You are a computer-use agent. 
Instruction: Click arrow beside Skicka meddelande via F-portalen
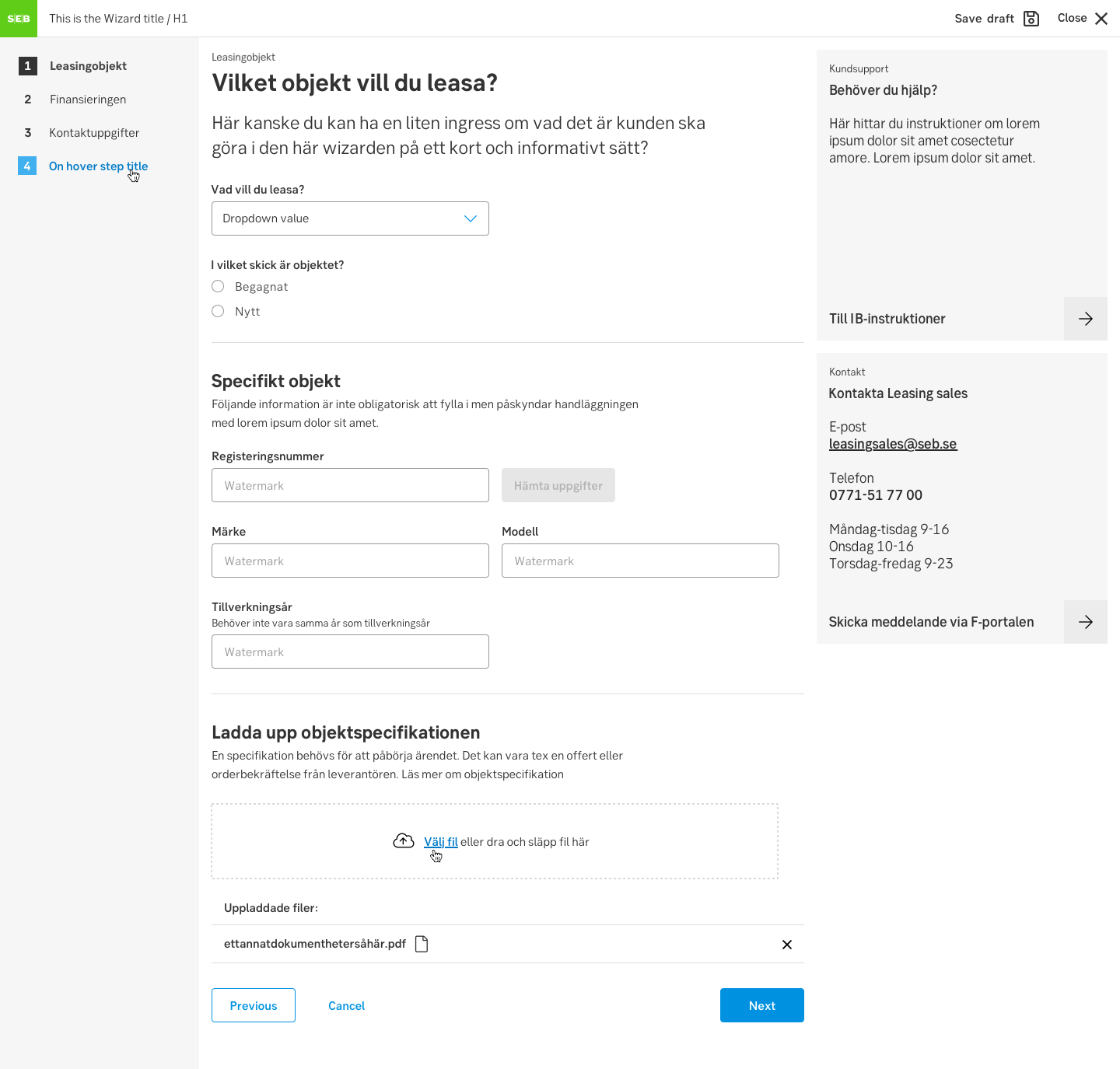click(1085, 622)
